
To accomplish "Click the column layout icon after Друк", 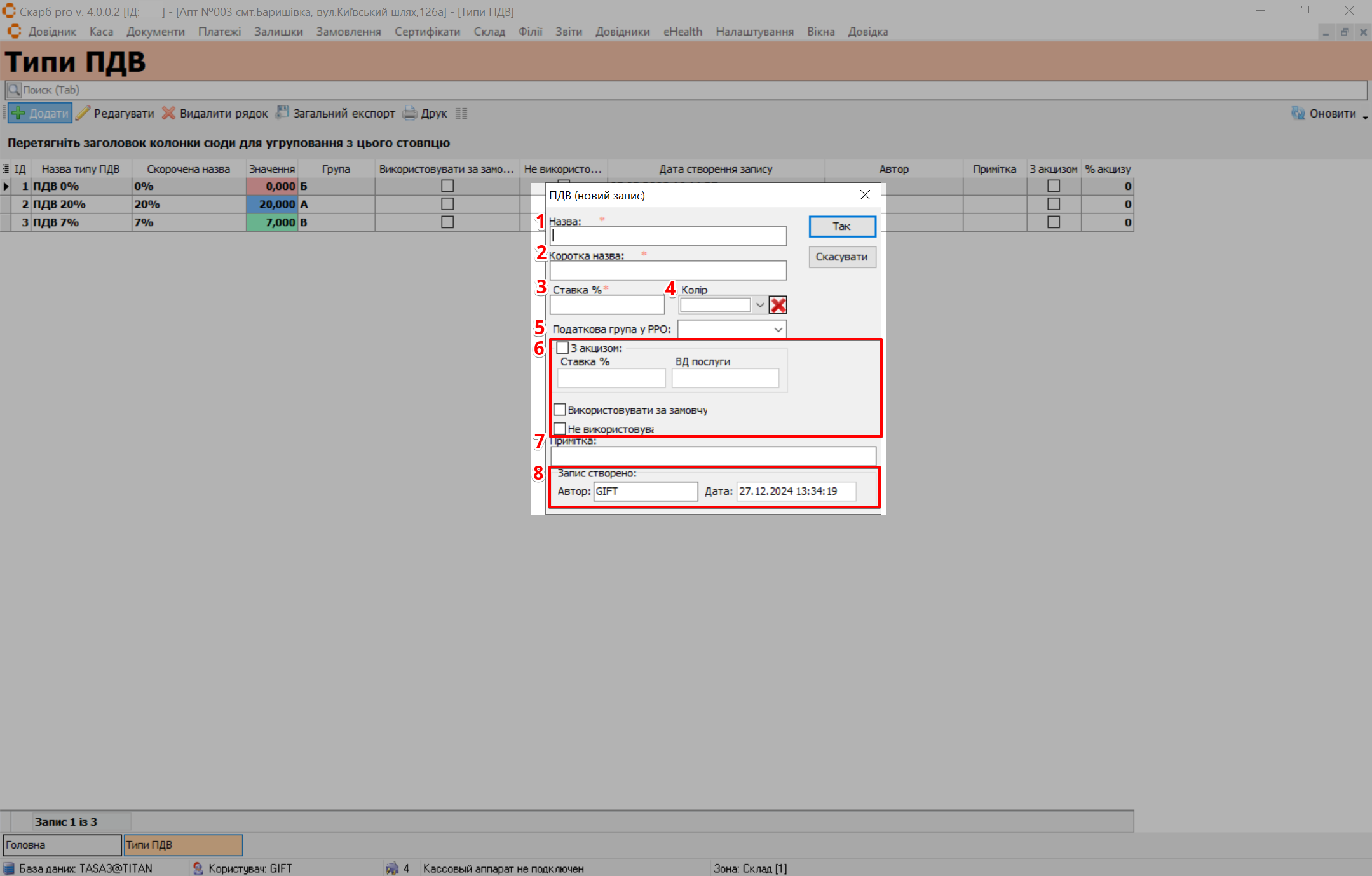I will click(x=461, y=114).
